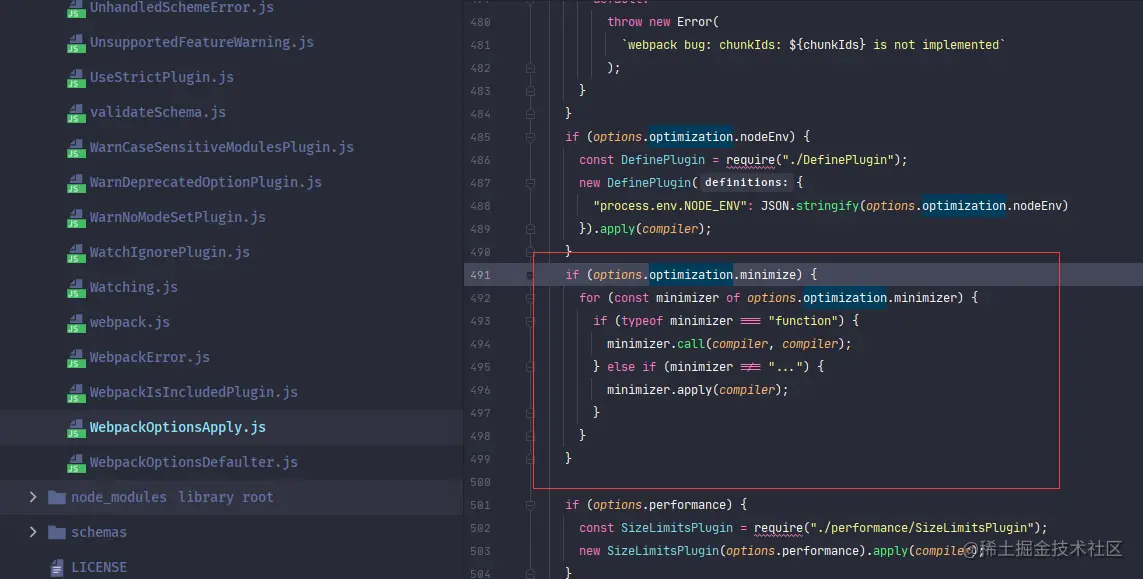Image resolution: width=1143 pixels, height=579 pixels.
Task: Click "process.env.NODE_ENV" string on line 488
Action: coord(670,206)
